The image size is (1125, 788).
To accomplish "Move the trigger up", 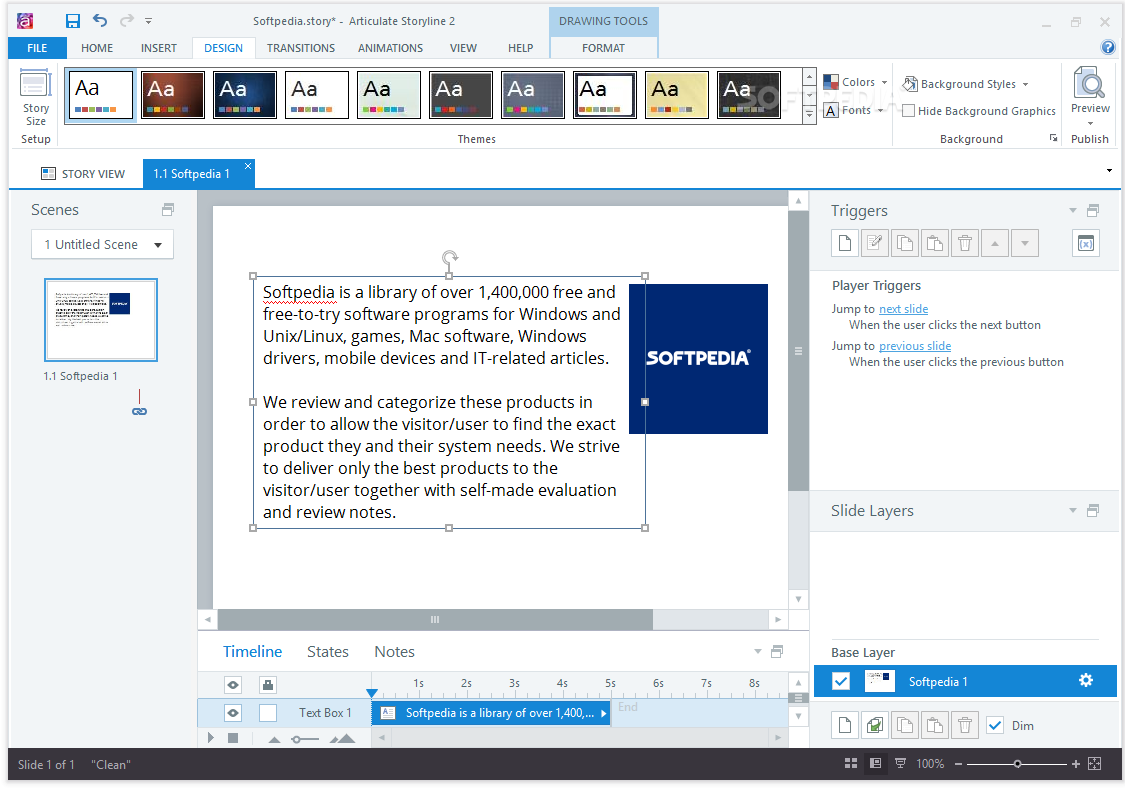I will [x=995, y=243].
